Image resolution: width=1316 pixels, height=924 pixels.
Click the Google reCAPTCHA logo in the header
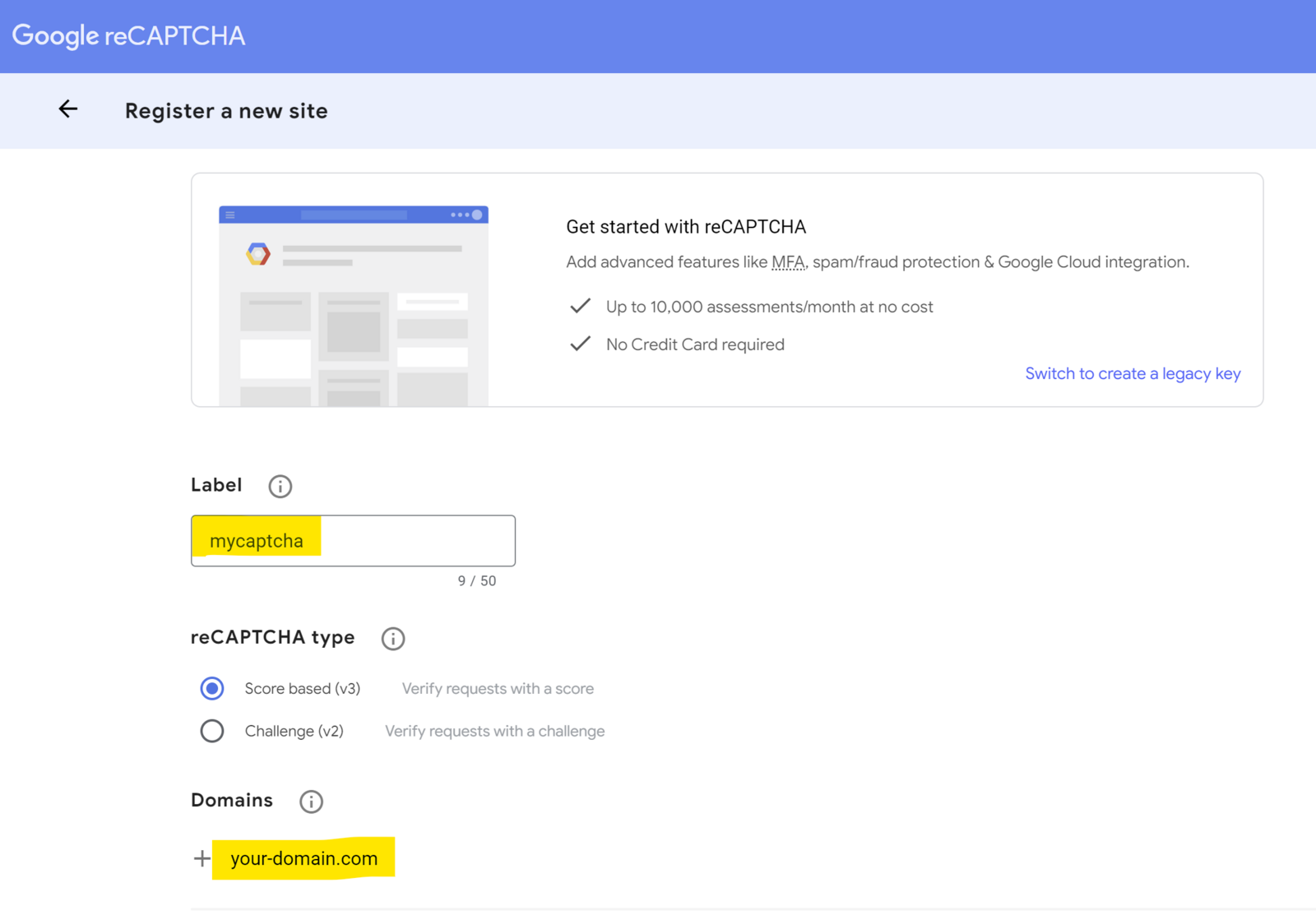click(x=128, y=35)
